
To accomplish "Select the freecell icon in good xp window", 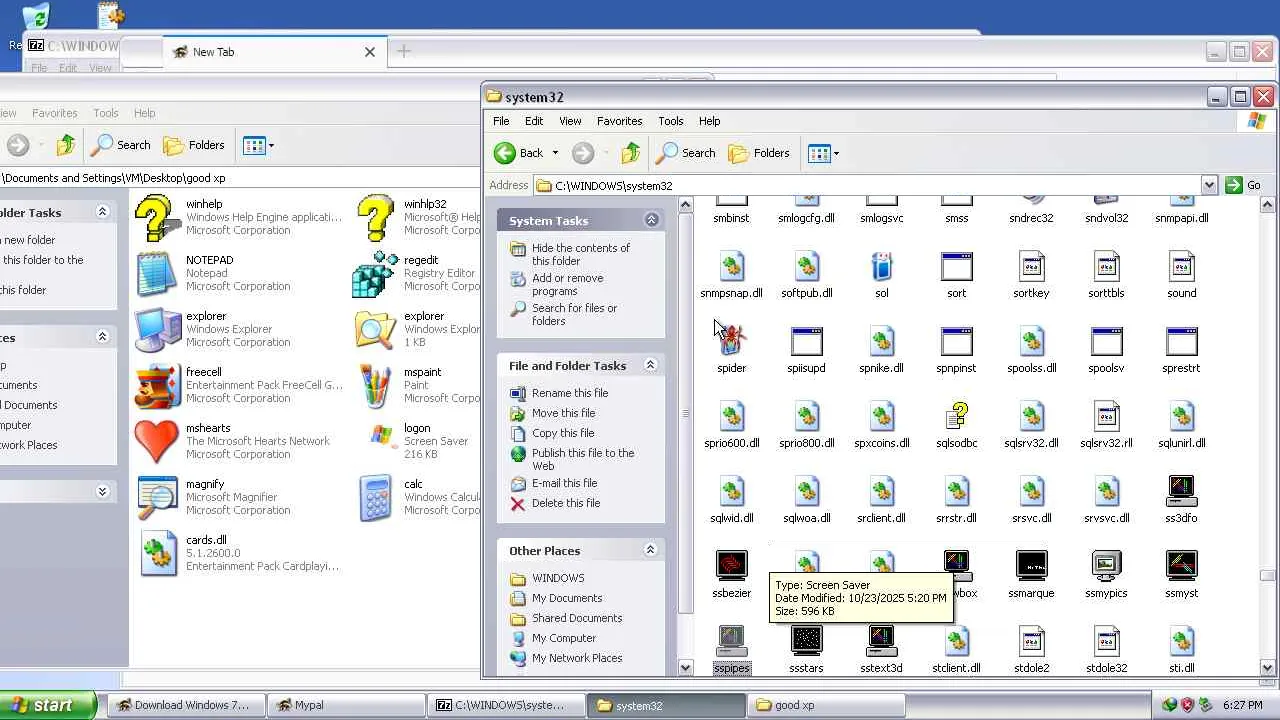I will coord(157,386).
